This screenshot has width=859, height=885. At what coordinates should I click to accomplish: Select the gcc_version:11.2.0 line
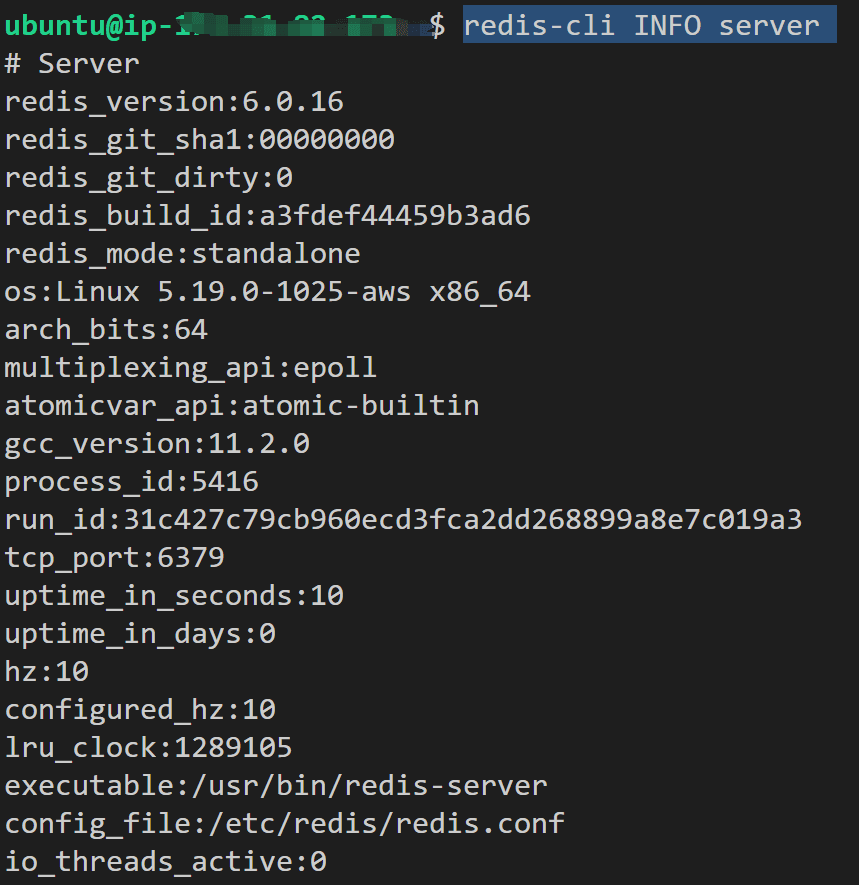click(157, 444)
